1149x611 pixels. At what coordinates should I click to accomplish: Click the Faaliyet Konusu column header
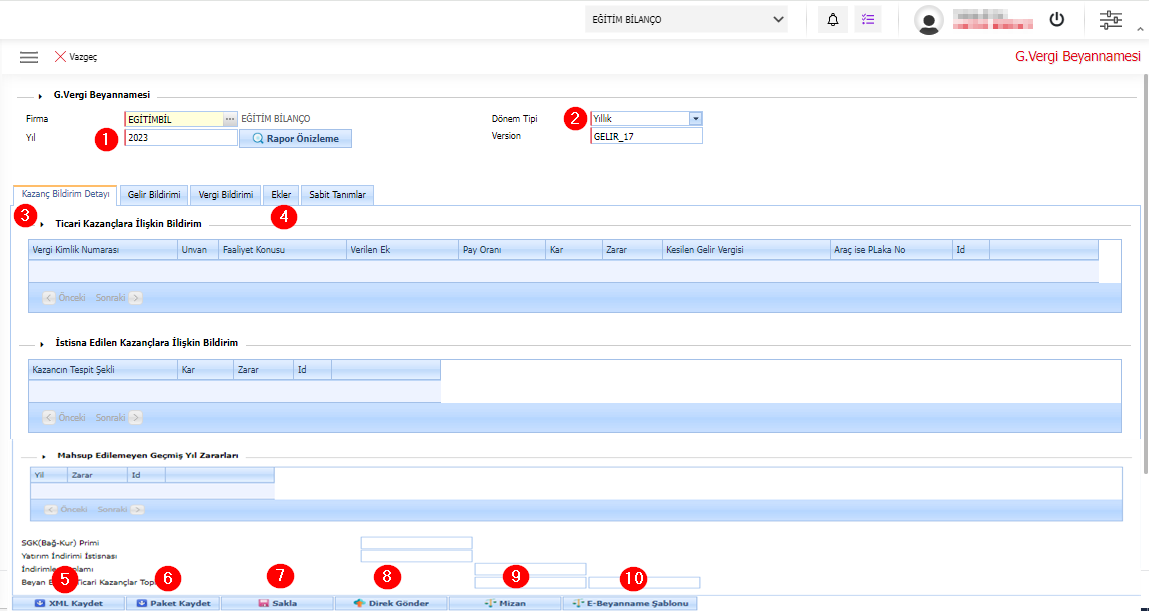click(282, 250)
